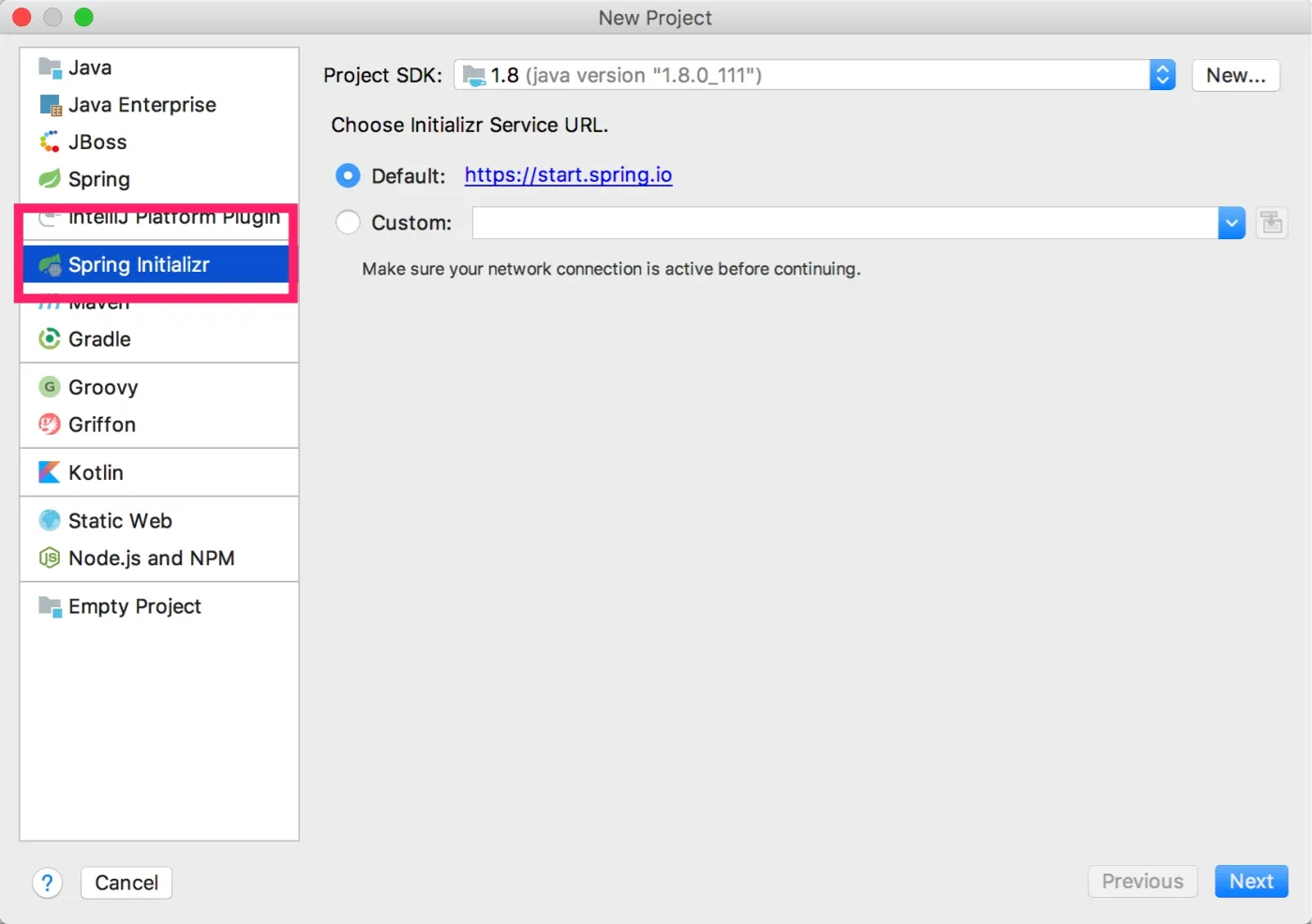This screenshot has width=1312, height=924.
Task: Open the https://start.spring.io link
Action: click(568, 175)
